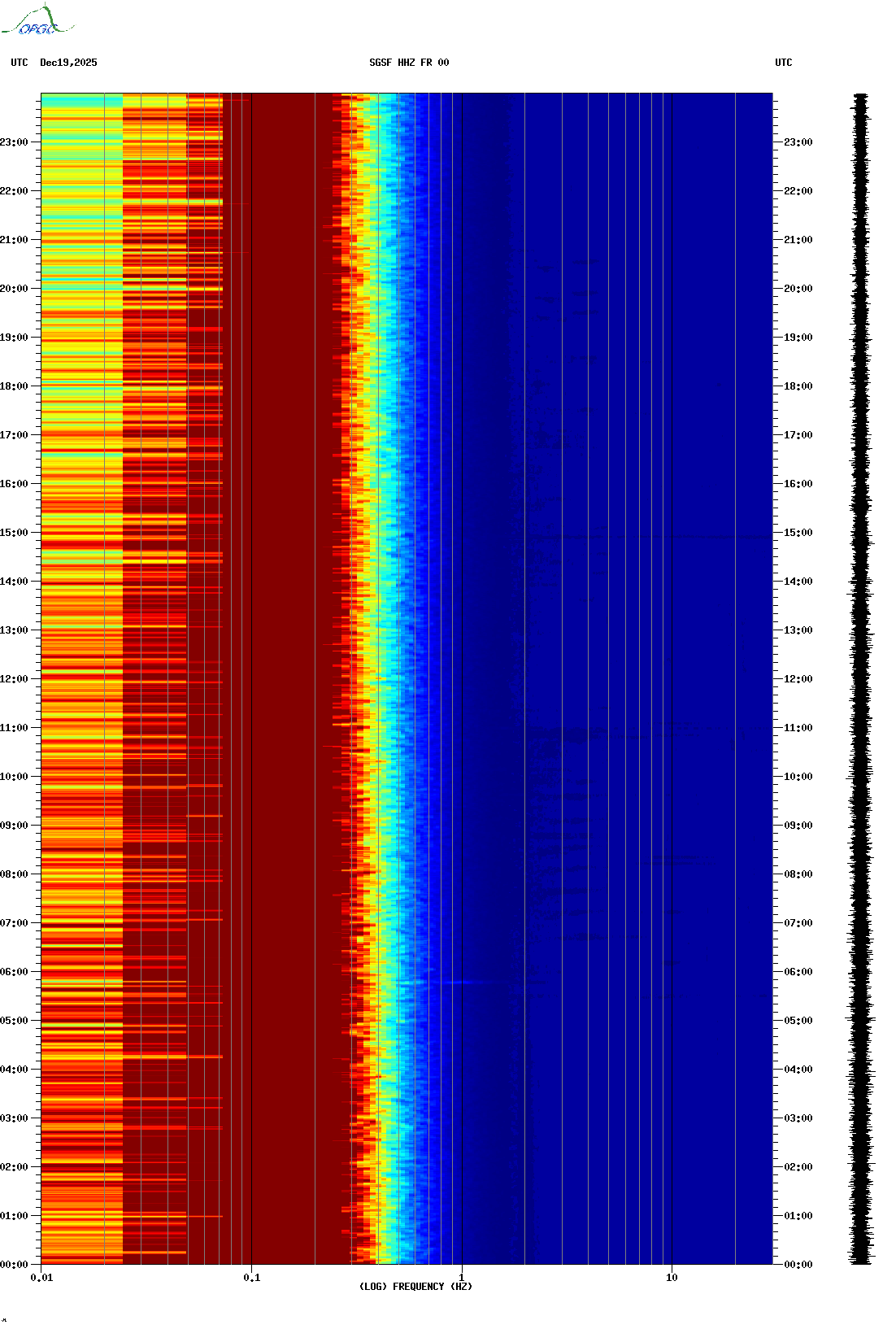
Task: Click the right-axis 22:00 label
Action: (798, 191)
